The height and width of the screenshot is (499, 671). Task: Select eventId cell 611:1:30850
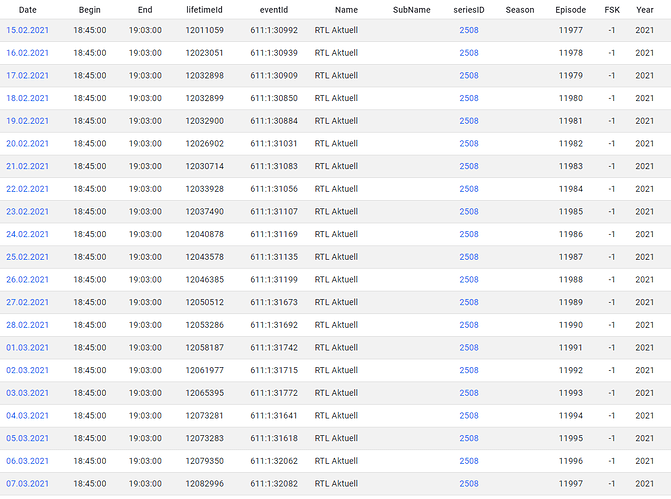click(x=274, y=98)
